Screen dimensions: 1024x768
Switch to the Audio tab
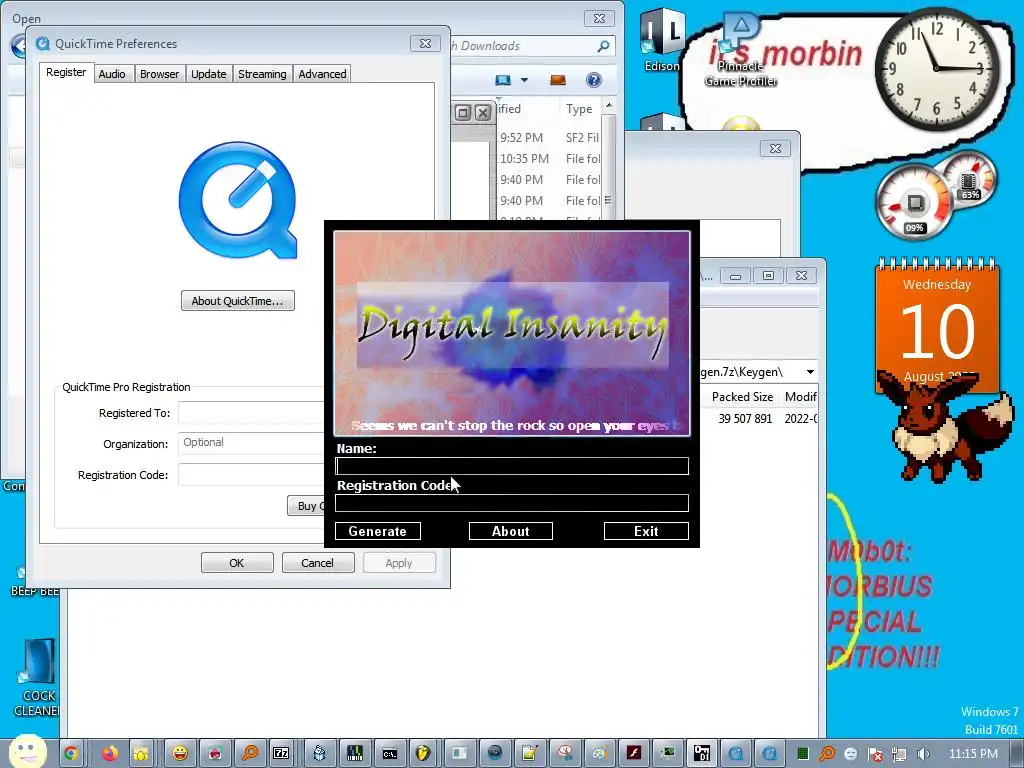coord(112,74)
